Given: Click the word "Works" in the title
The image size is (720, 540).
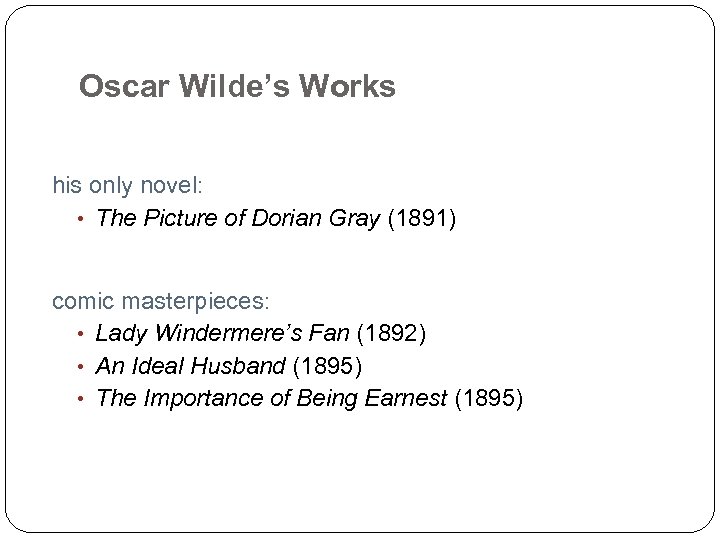Looking at the screenshot, I should (x=353, y=87).
